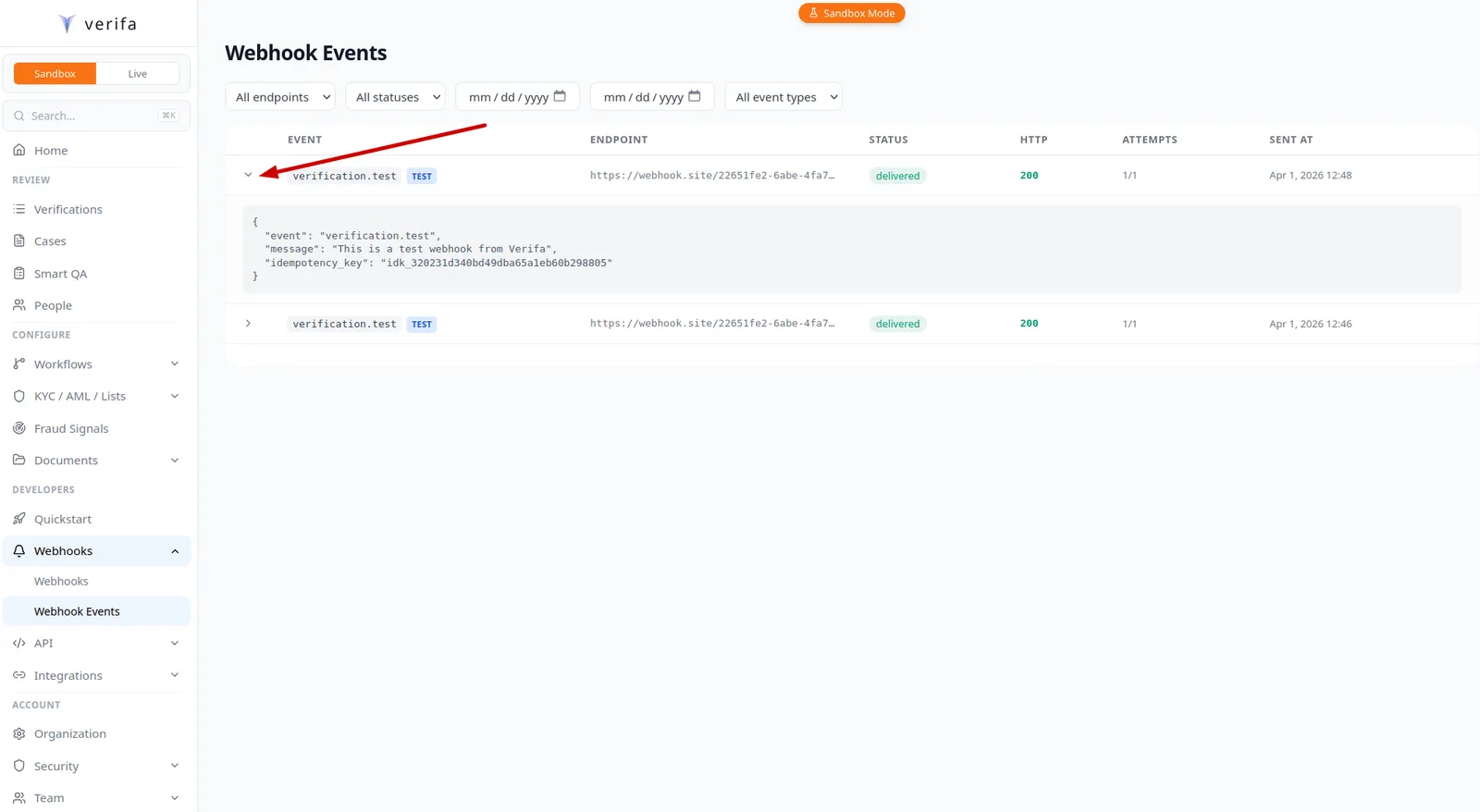Click endpoint URL in 12:46 row
Image resolution: width=1480 pixels, height=812 pixels.
click(x=712, y=323)
